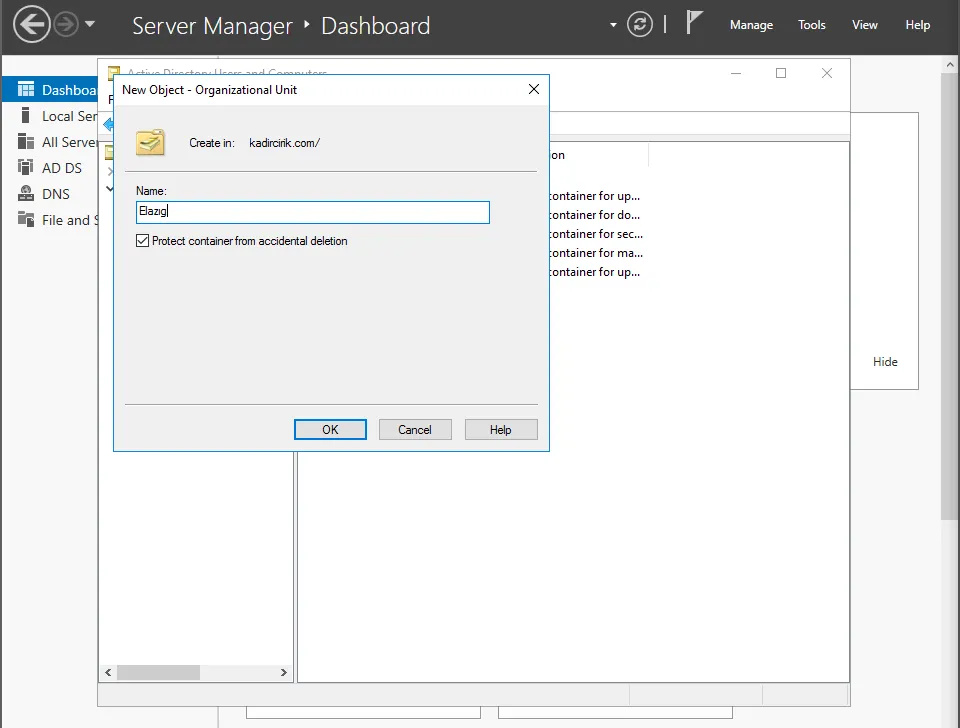Click the horizontal scrollbar thumb in tree pane

[159, 672]
